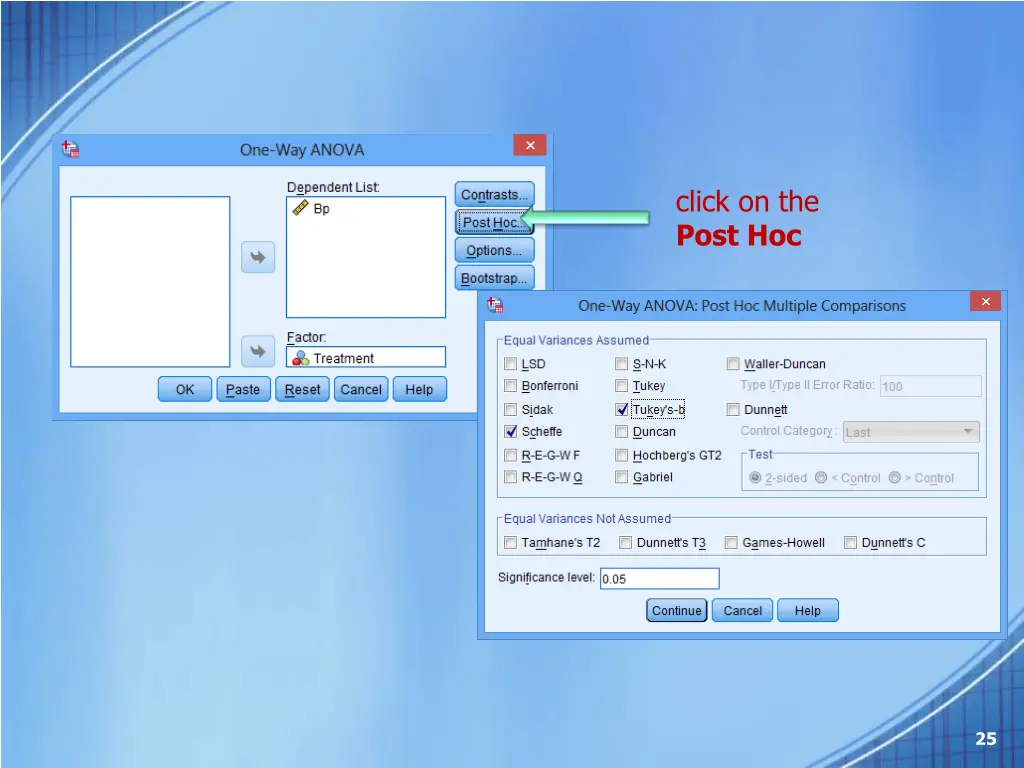Click OK in the One-Way ANOVA dialog
1024x768 pixels.
point(185,389)
